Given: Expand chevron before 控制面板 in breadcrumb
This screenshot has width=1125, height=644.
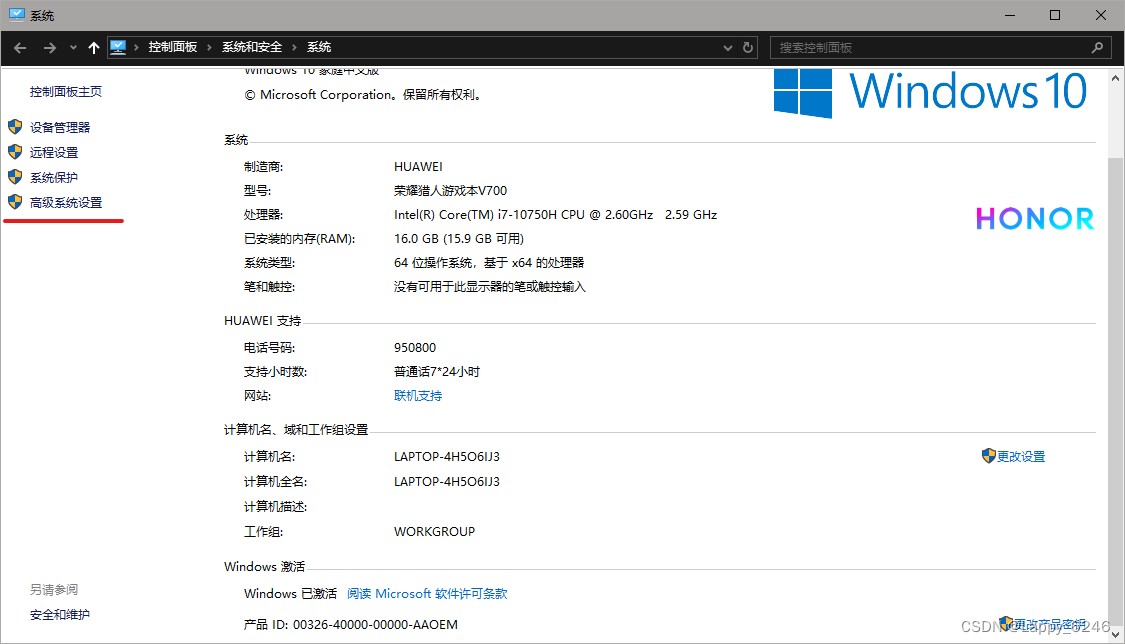Looking at the screenshot, I should 136,47.
